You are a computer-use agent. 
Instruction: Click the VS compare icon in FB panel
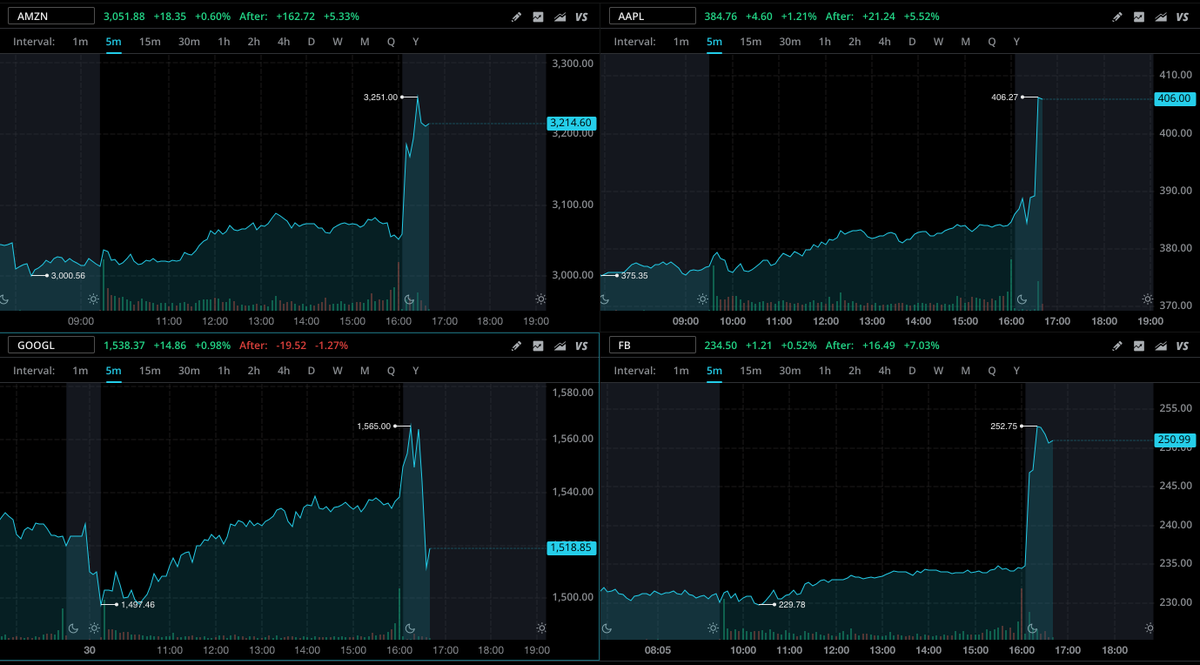[x=1183, y=346]
